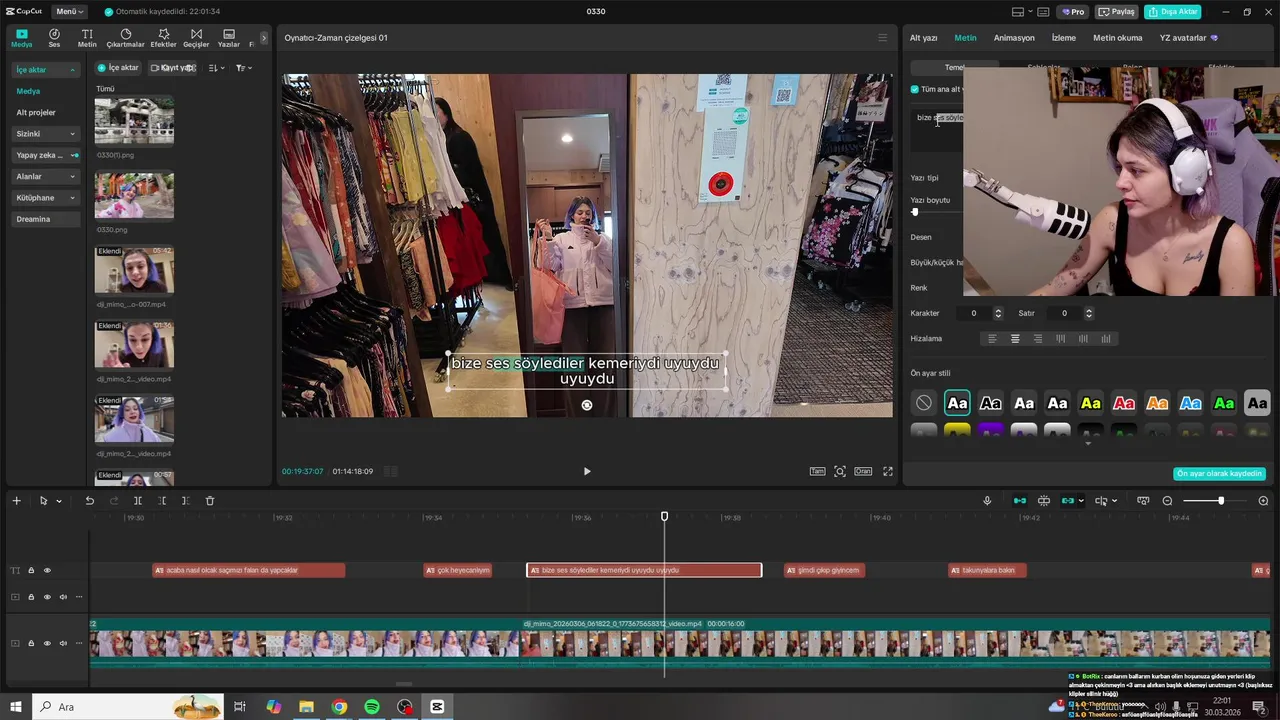Screen dimensions: 1280x720
Task: Click the focus frame icon in player
Action: [x=840, y=471]
